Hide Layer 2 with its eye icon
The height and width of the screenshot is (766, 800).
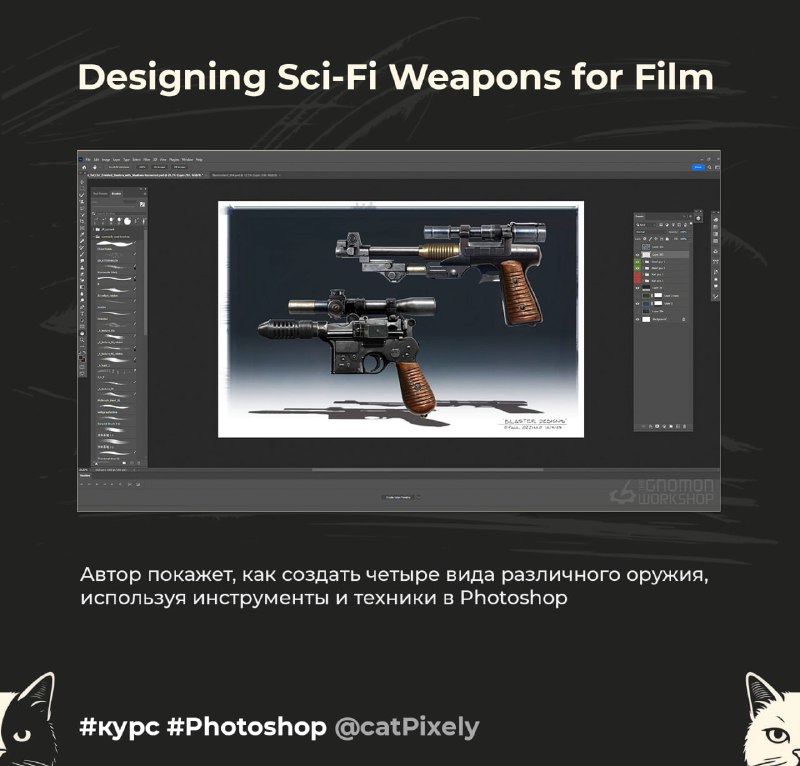(638, 304)
